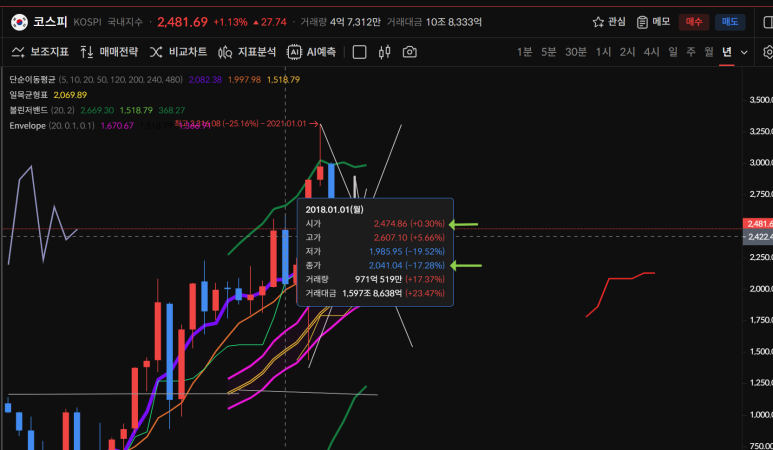Image resolution: width=773 pixels, height=450 pixels.
Task: Click the 종가 2,041.04 tooltip row
Action: (x=375, y=265)
